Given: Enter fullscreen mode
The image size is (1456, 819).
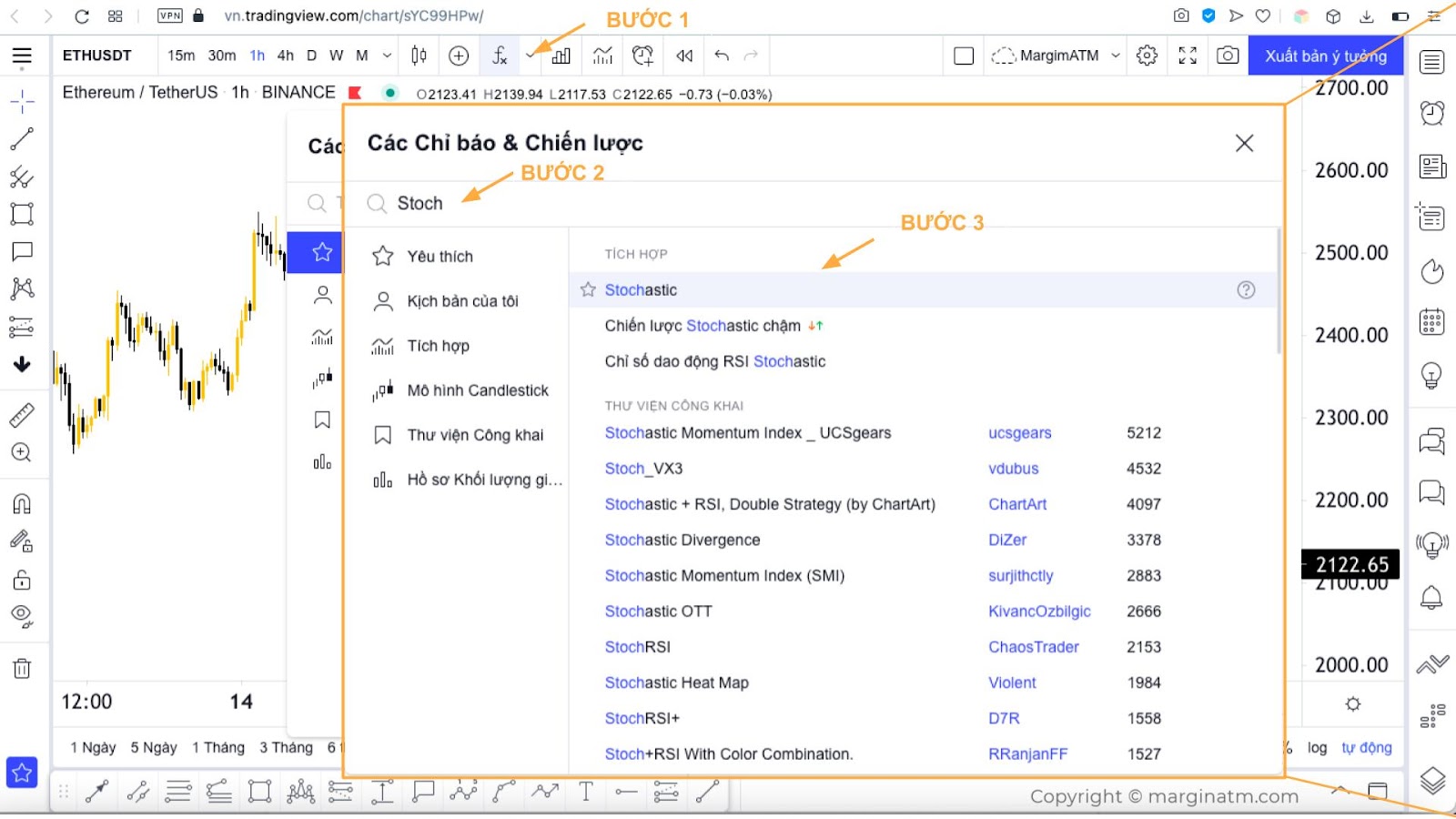Looking at the screenshot, I should (x=1188, y=56).
